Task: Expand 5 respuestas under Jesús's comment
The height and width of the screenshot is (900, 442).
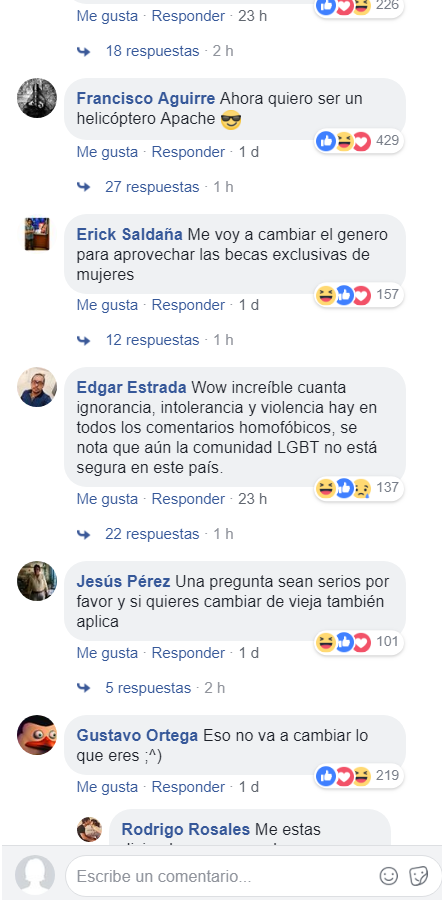Action: tap(148, 688)
